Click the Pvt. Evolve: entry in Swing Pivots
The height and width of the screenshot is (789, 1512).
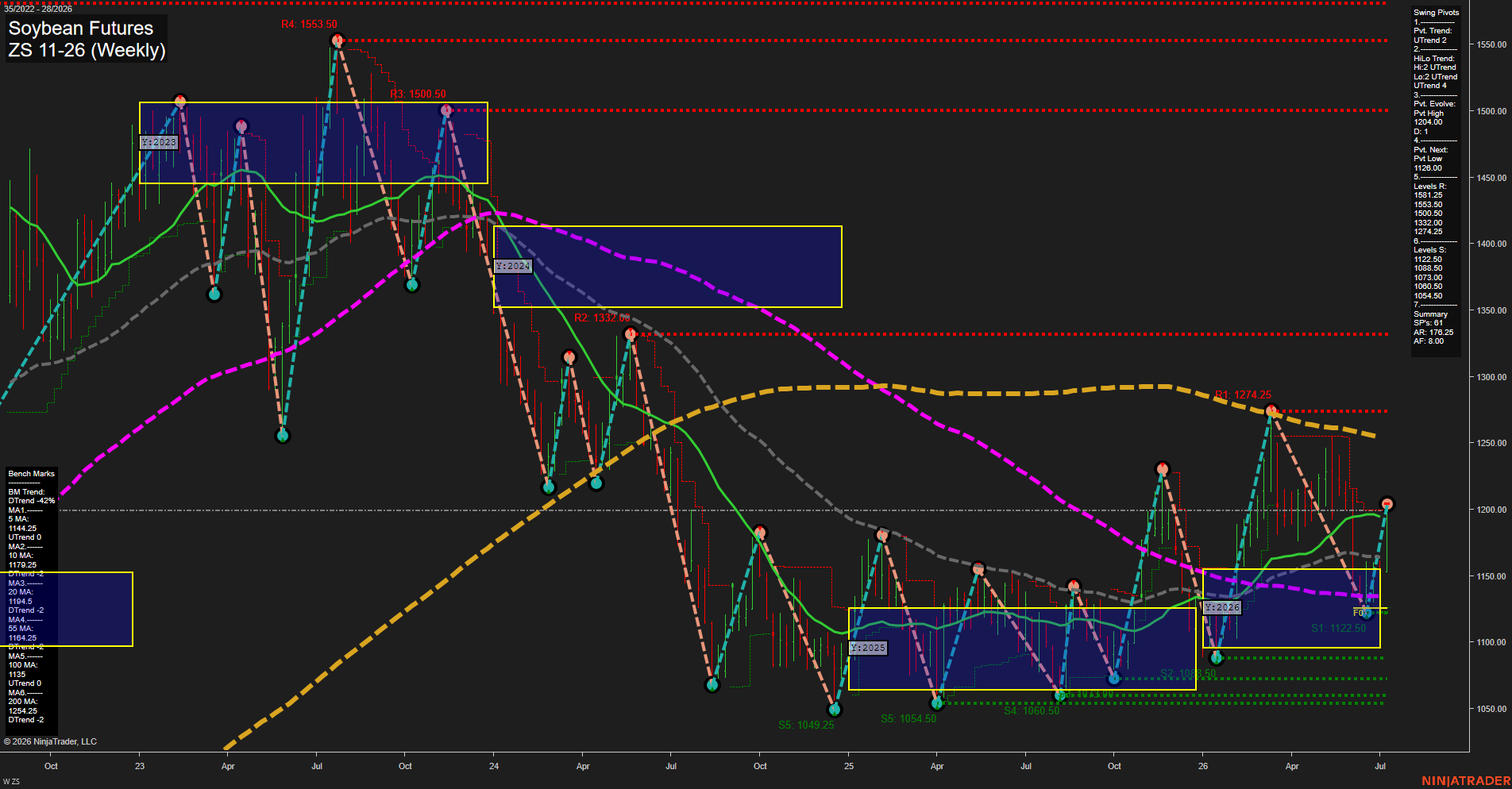click(1434, 104)
